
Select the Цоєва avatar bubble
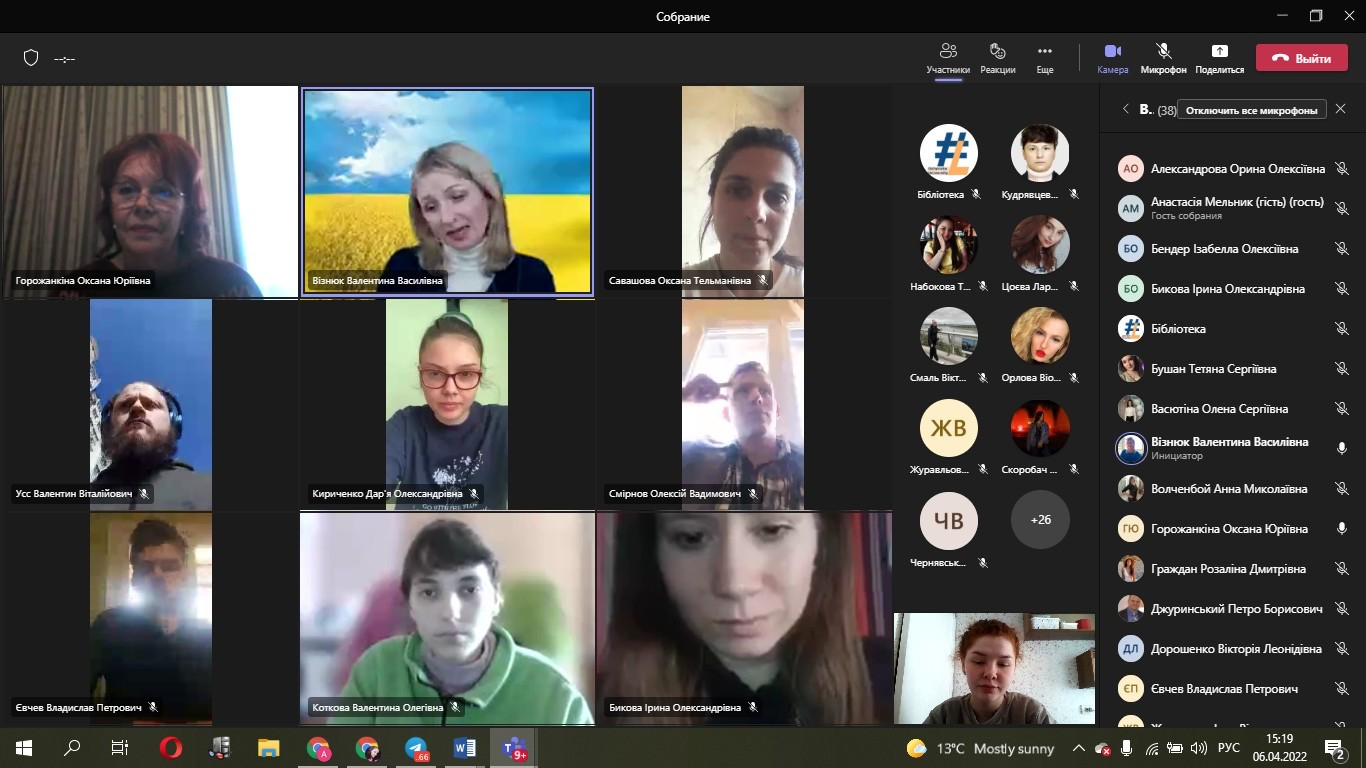tap(1041, 245)
